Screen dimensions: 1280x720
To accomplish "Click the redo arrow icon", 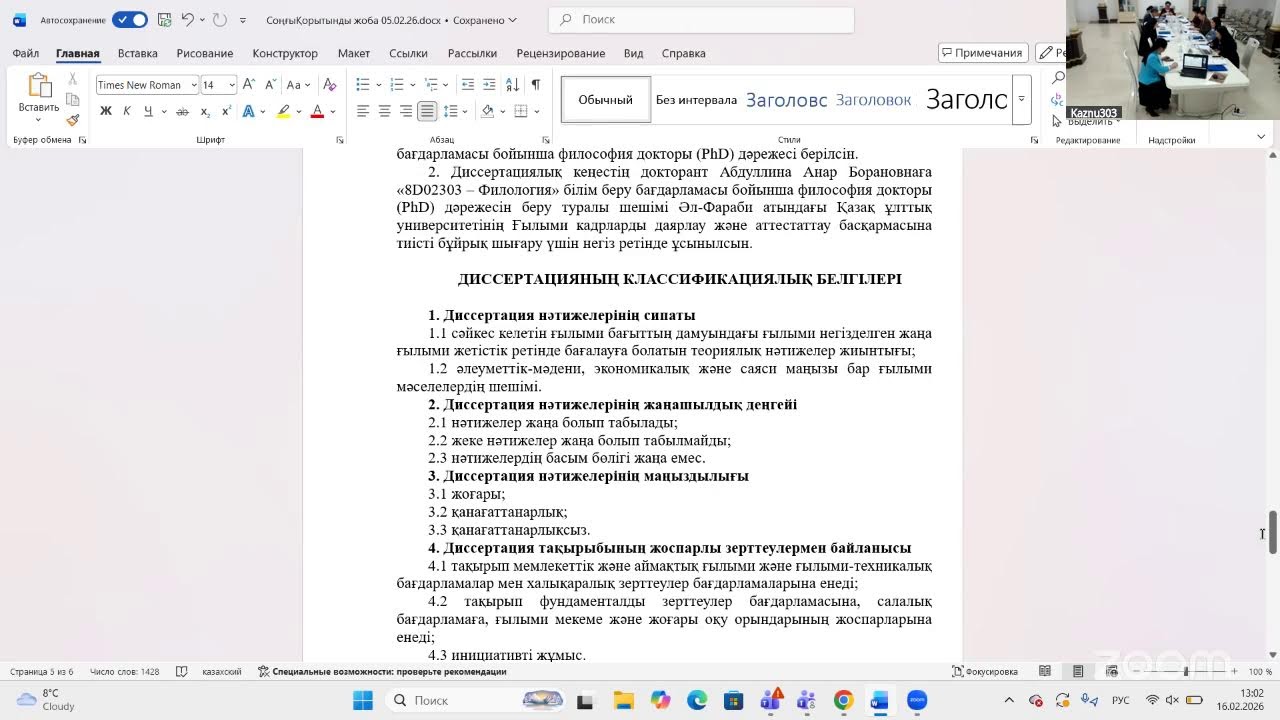I will (219, 20).
